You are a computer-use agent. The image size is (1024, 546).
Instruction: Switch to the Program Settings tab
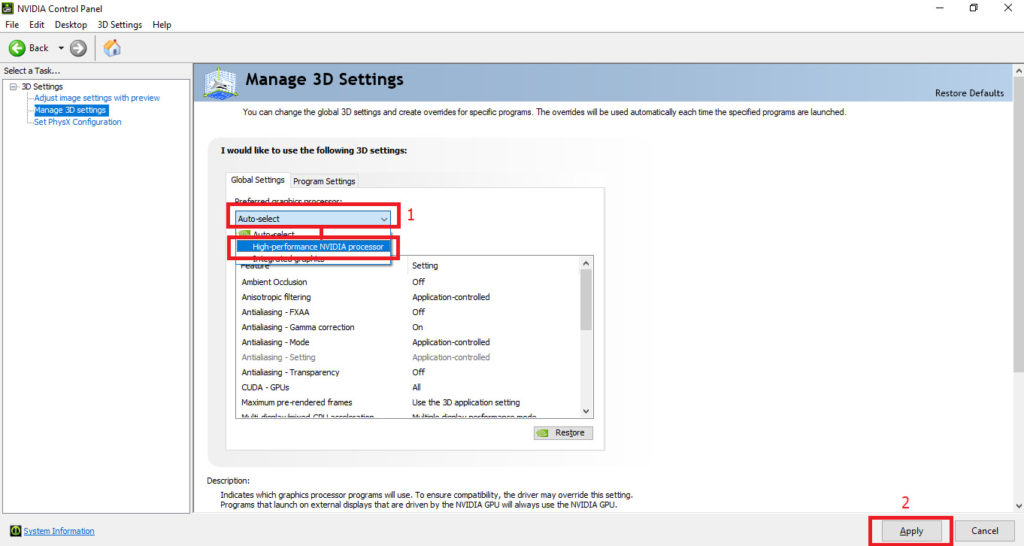(x=324, y=181)
